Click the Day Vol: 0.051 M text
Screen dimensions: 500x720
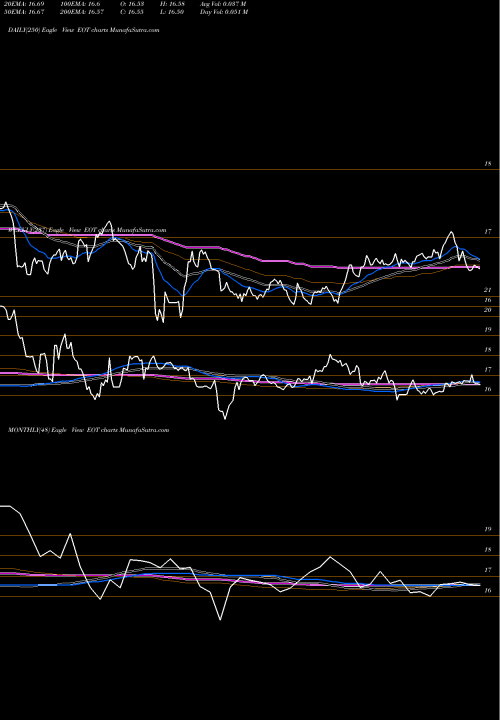224,12
